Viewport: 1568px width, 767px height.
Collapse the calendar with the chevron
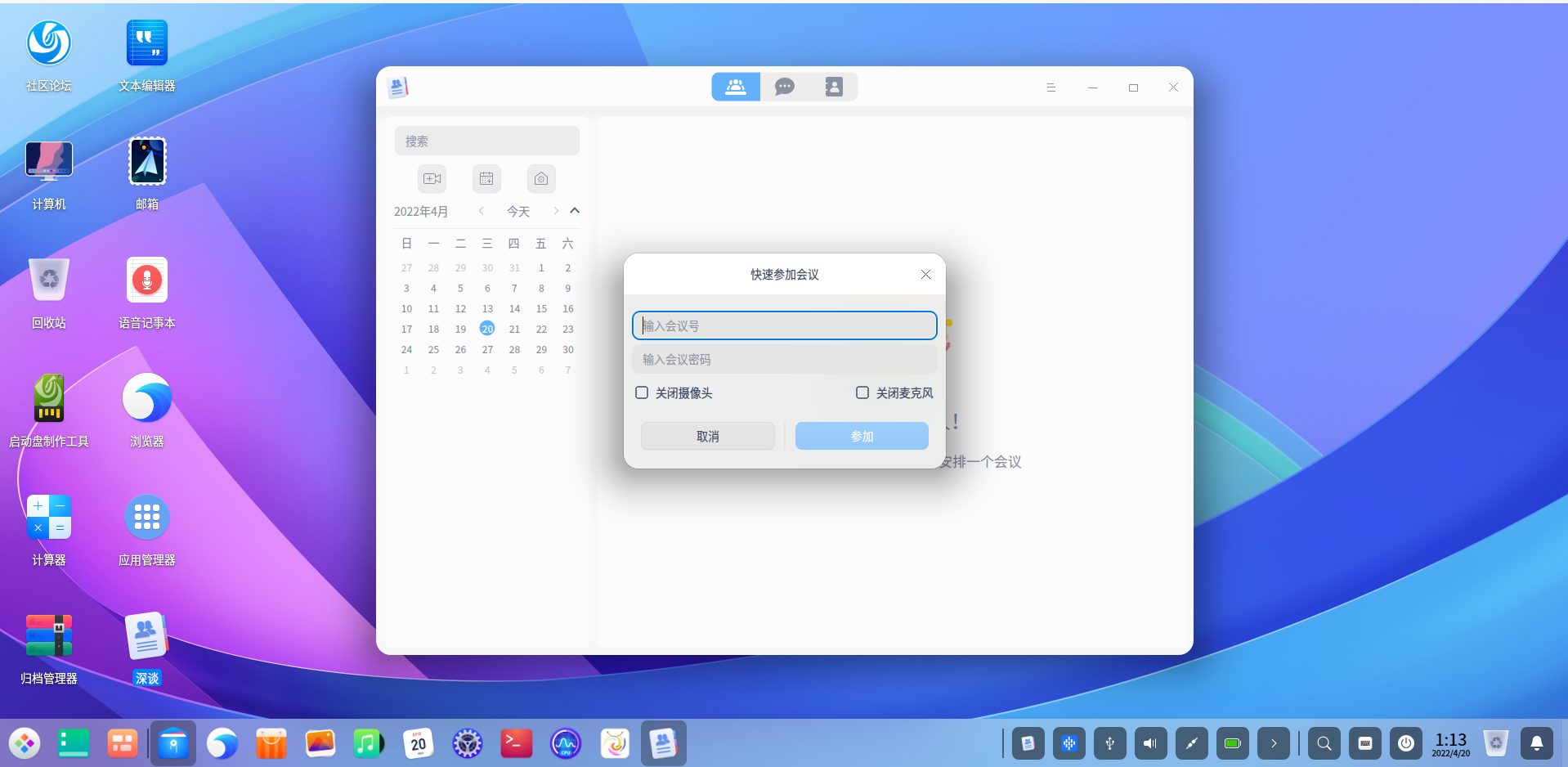point(574,210)
